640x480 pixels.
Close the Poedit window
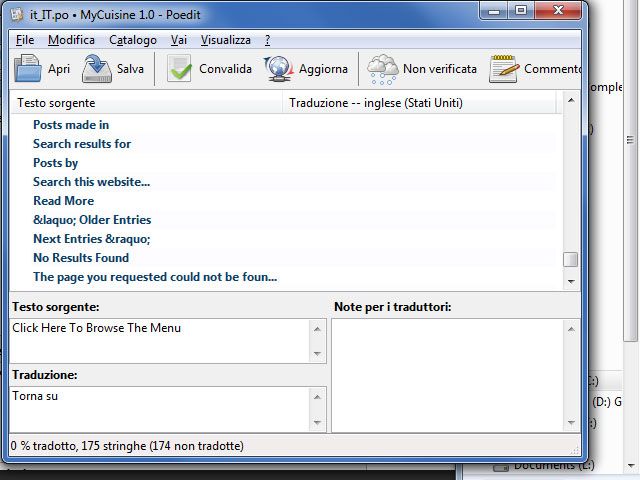click(x=558, y=11)
